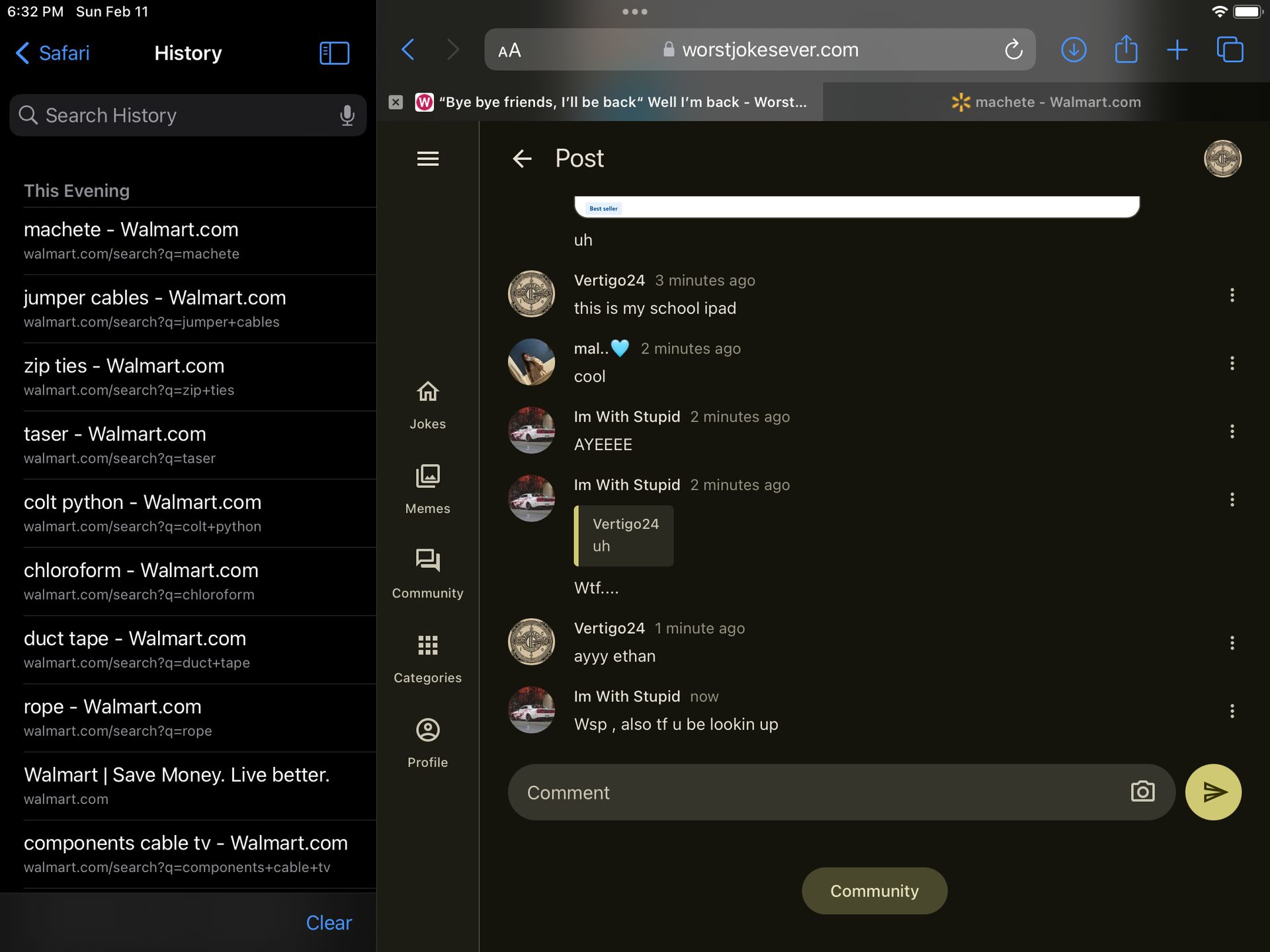Image resolution: width=1270 pixels, height=952 pixels.
Task: Close the worstjokesever tab
Action: click(396, 102)
